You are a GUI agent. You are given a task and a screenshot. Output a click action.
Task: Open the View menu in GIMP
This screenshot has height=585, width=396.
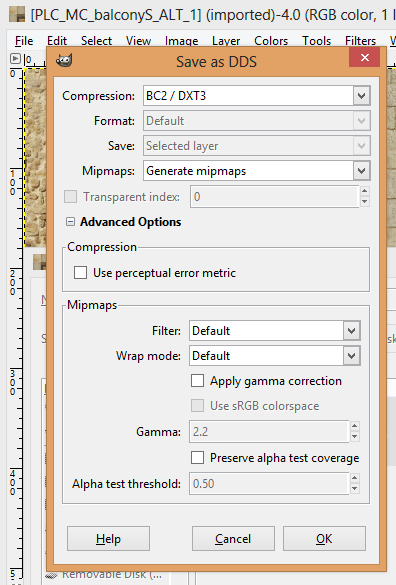(x=138, y=40)
